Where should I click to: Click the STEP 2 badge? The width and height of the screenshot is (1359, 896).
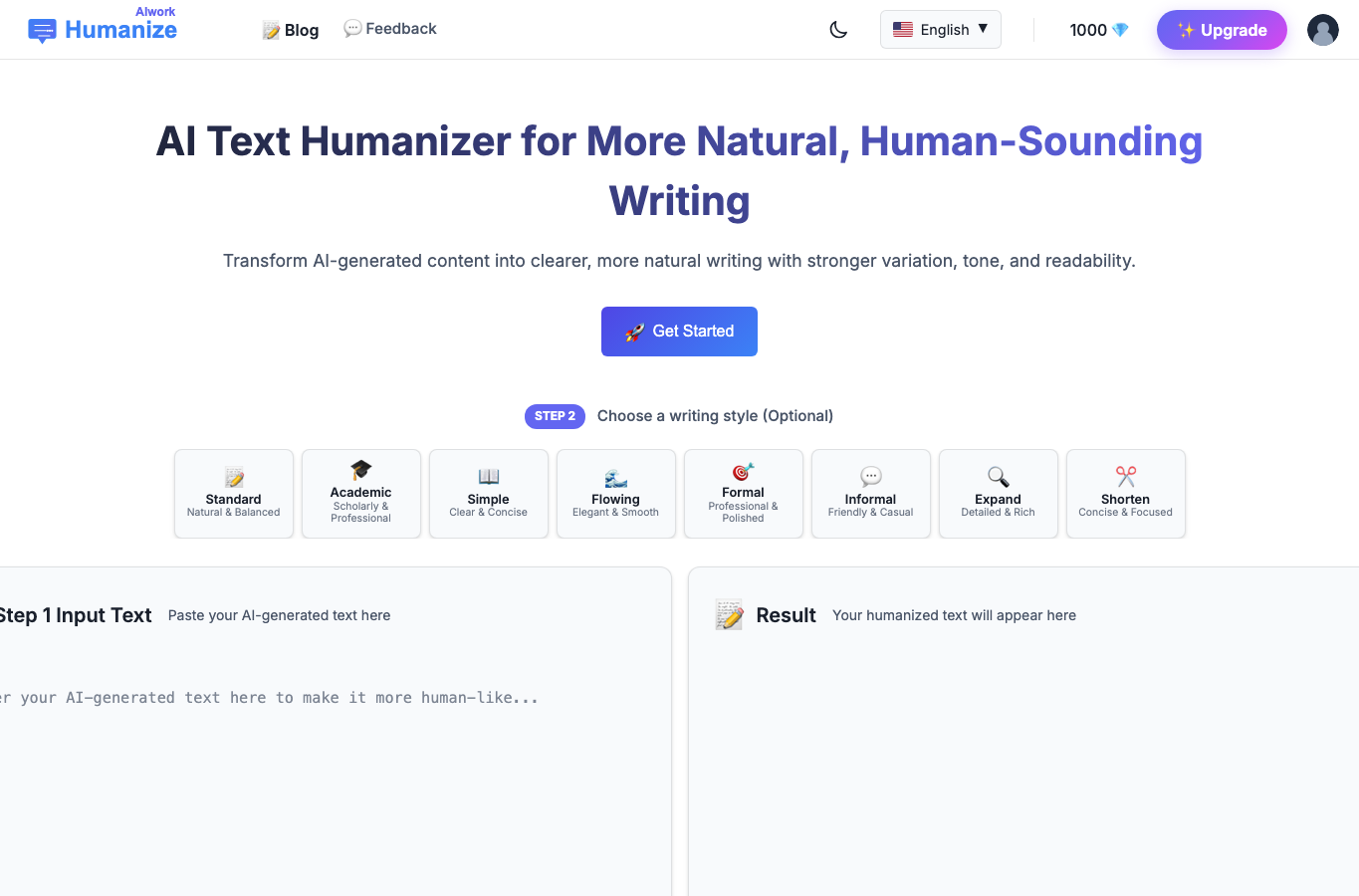pyautogui.click(x=555, y=416)
